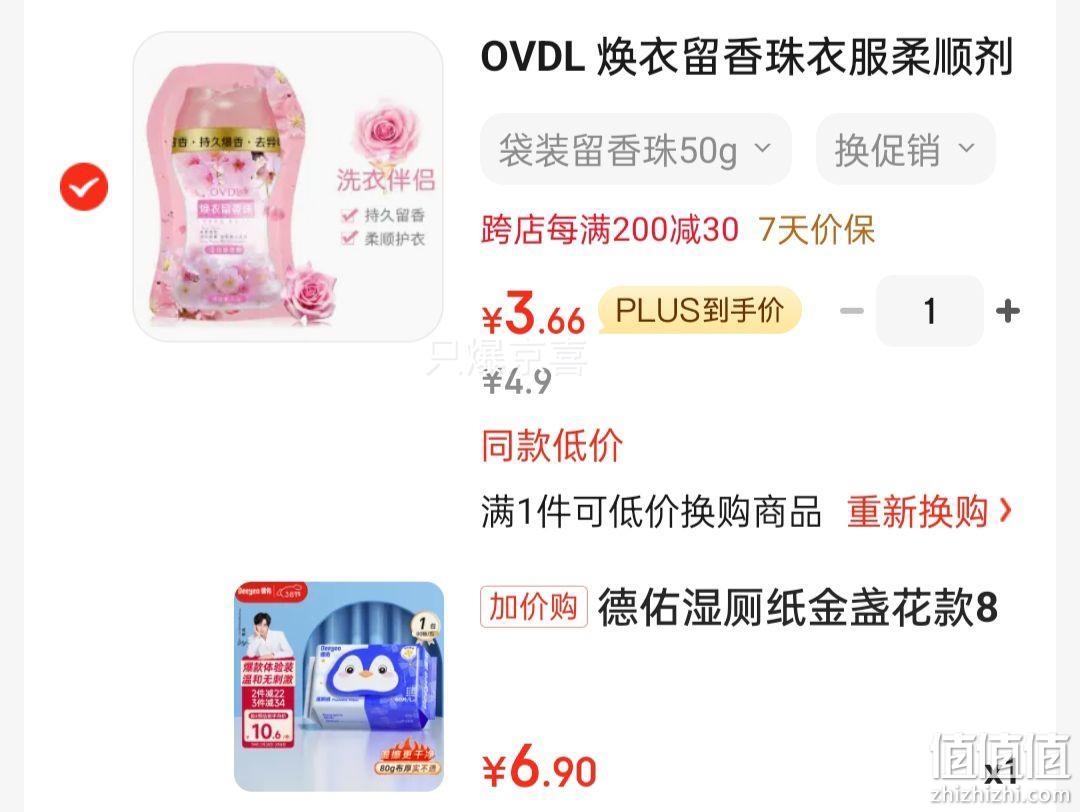Open OVDL laundry beads product thumbnail

point(288,187)
